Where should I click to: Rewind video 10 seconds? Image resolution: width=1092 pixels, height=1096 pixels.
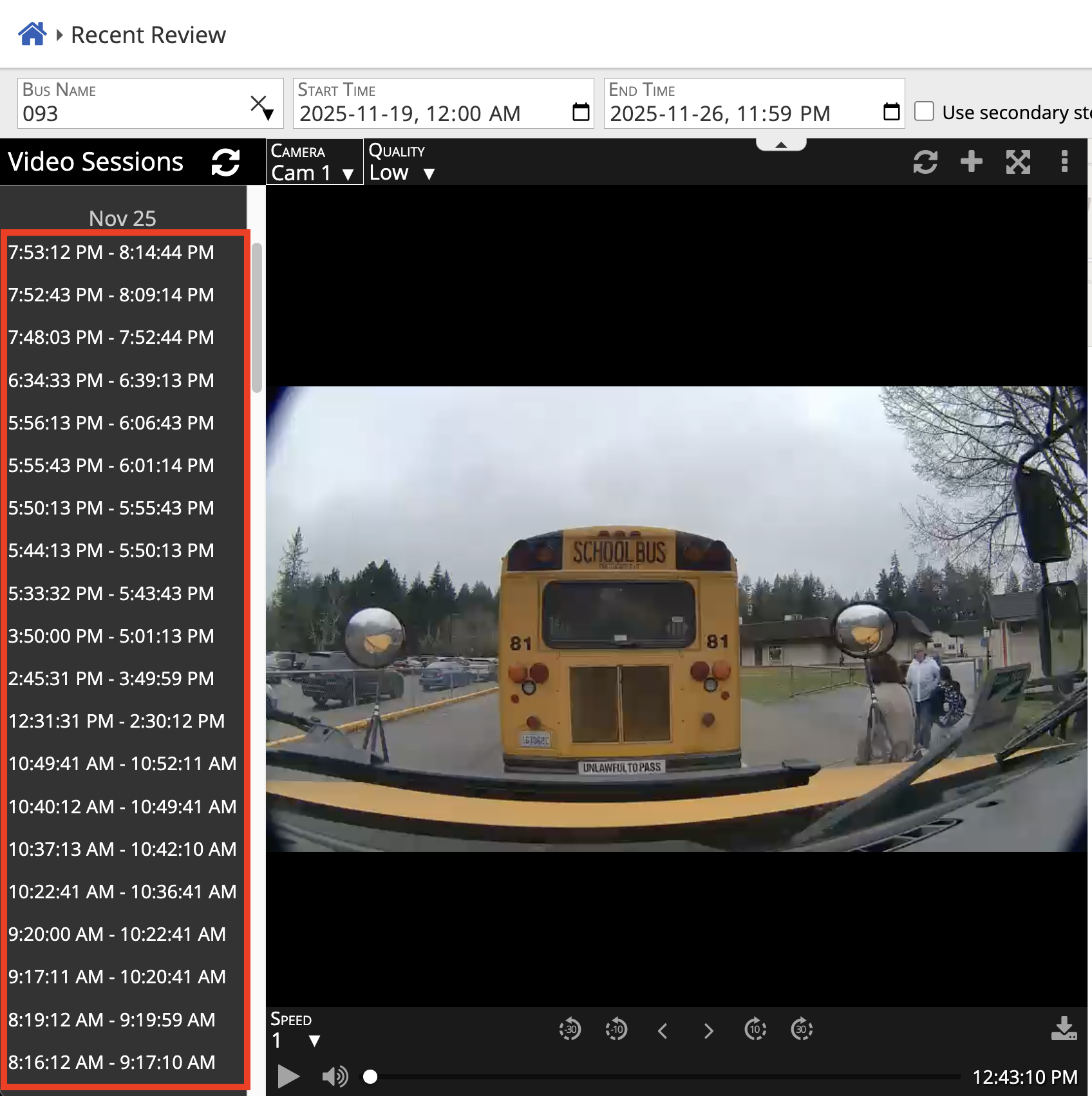click(x=616, y=1029)
